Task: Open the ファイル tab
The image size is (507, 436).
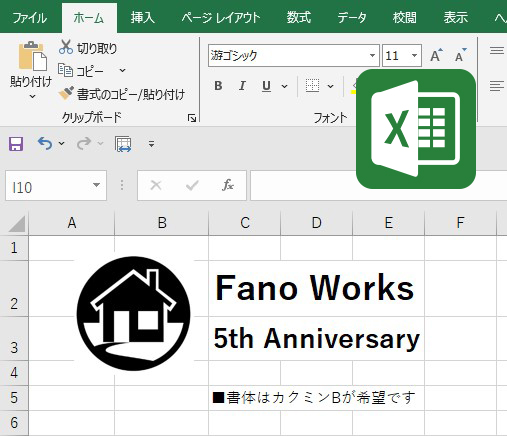Action: coord(30,18)
